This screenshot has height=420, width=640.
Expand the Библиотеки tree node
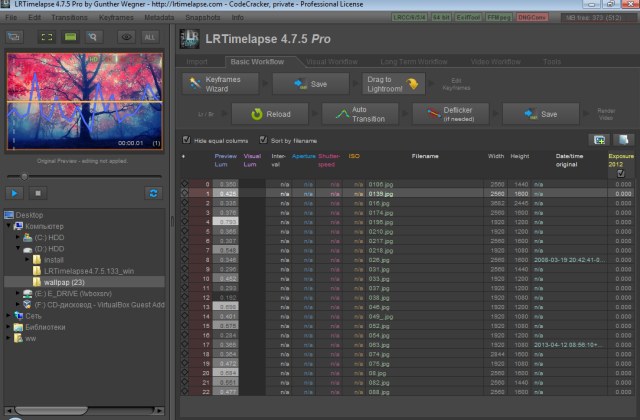pyautogui.click(x=8, y=327)
